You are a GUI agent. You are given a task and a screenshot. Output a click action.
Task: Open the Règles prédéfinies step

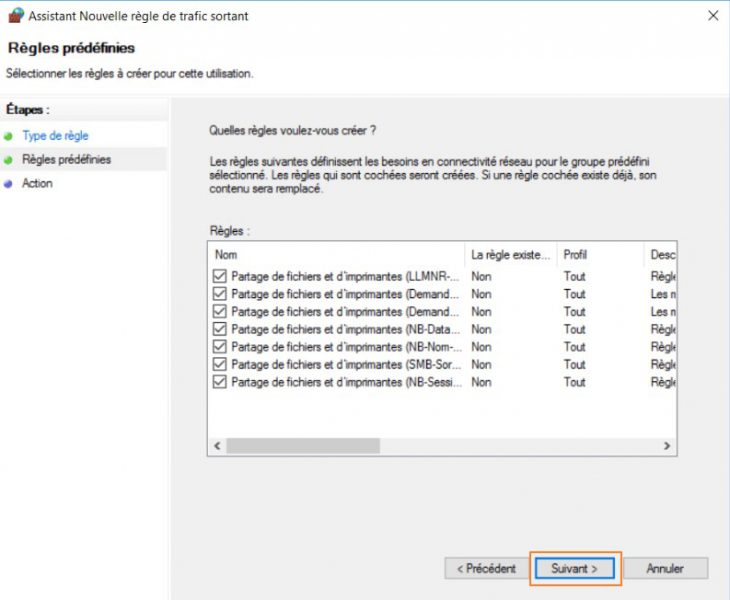point(67,160)
